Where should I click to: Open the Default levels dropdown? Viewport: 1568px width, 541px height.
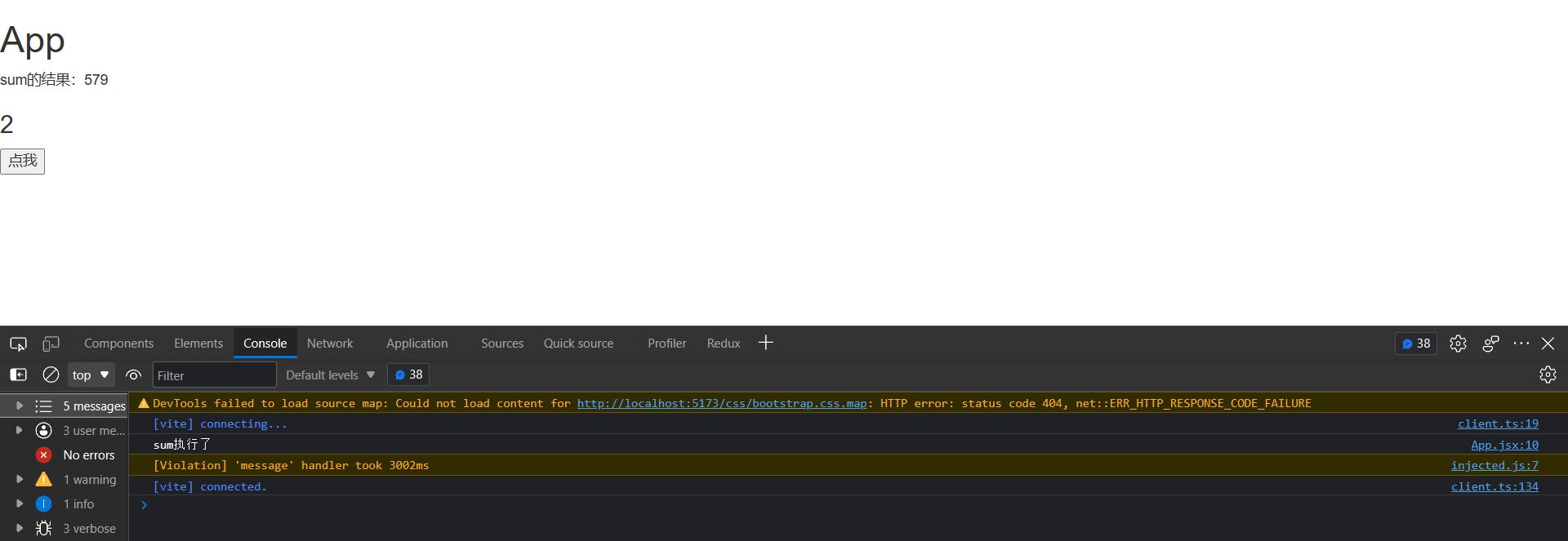point(330,375)
